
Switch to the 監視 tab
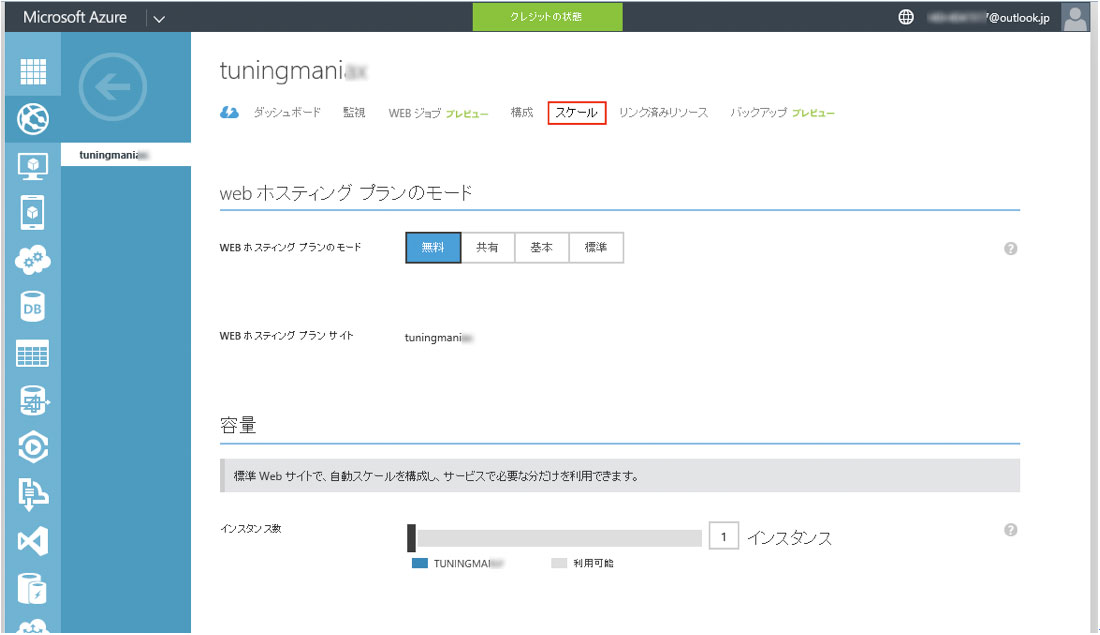pyautogui.click(x=354, y=112)
